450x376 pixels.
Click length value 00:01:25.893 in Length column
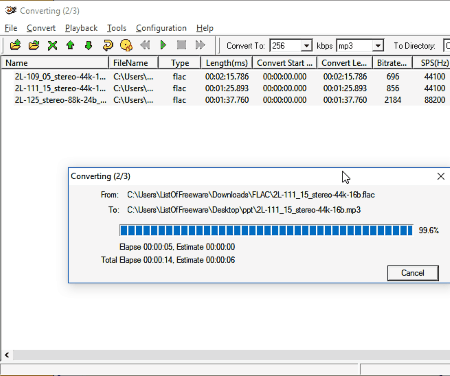227,88
